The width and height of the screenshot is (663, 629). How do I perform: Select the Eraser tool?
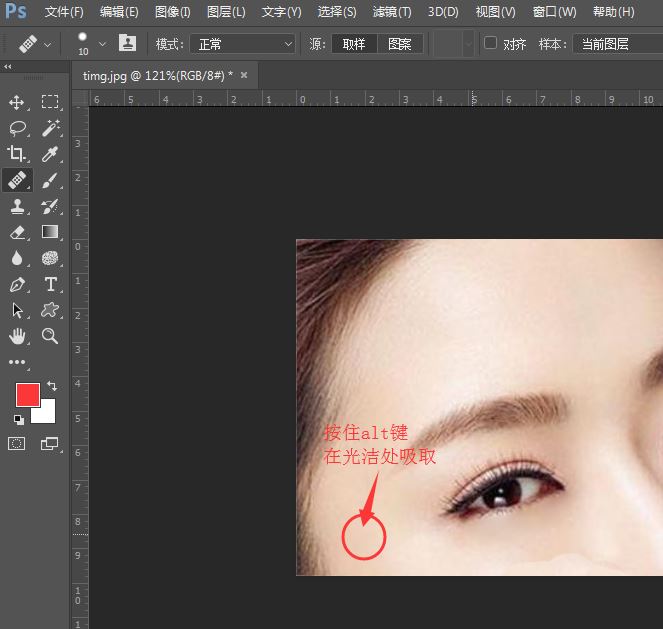coord(17,232)
